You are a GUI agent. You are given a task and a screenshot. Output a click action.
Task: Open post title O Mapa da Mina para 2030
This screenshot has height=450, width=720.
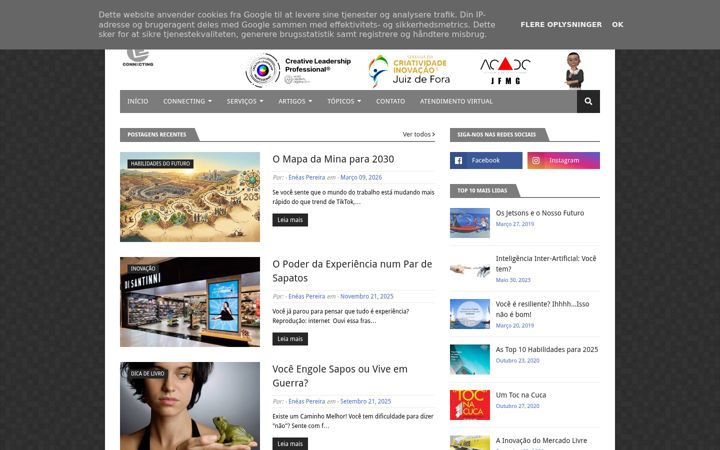click(x=333, y=159)
